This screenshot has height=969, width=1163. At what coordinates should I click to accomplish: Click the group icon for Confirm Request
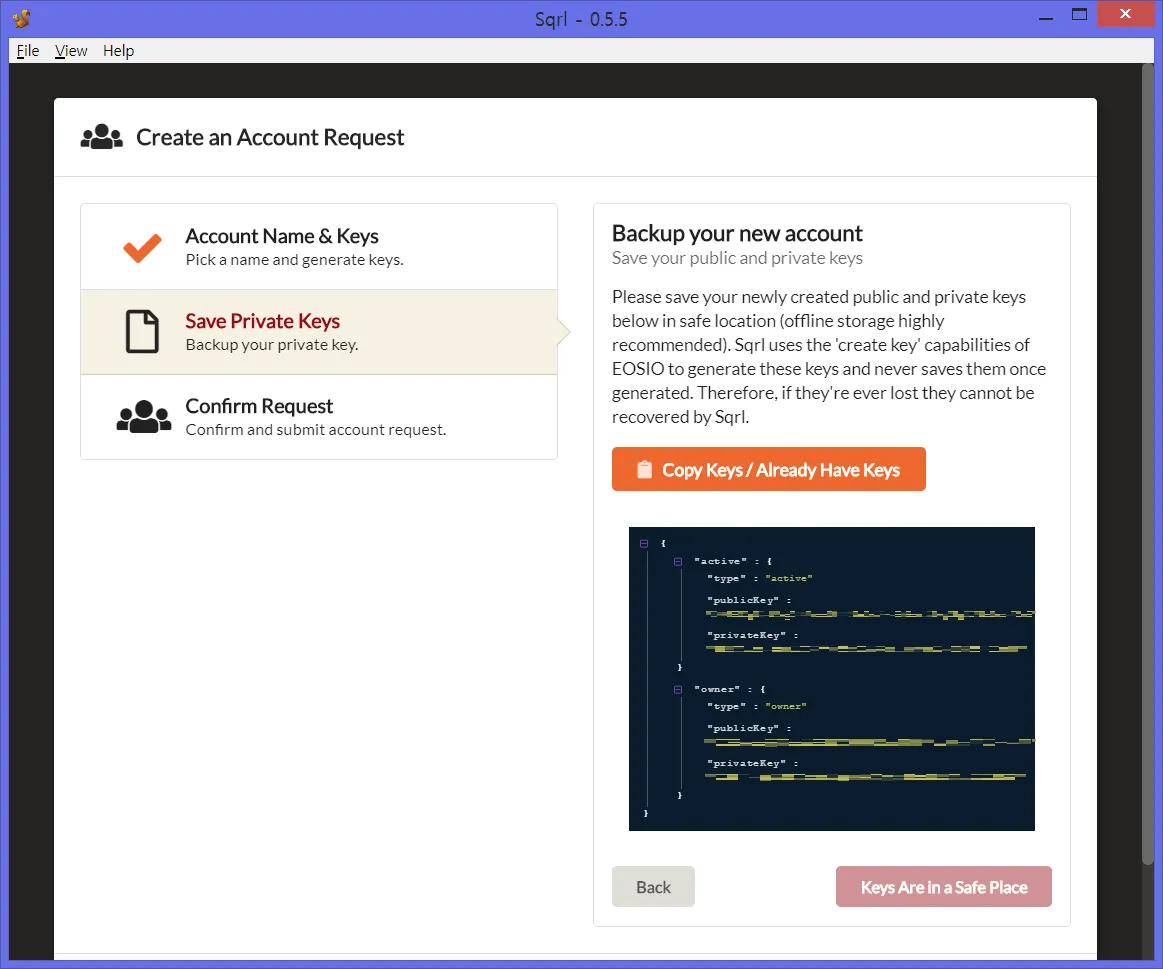[143, 416]
